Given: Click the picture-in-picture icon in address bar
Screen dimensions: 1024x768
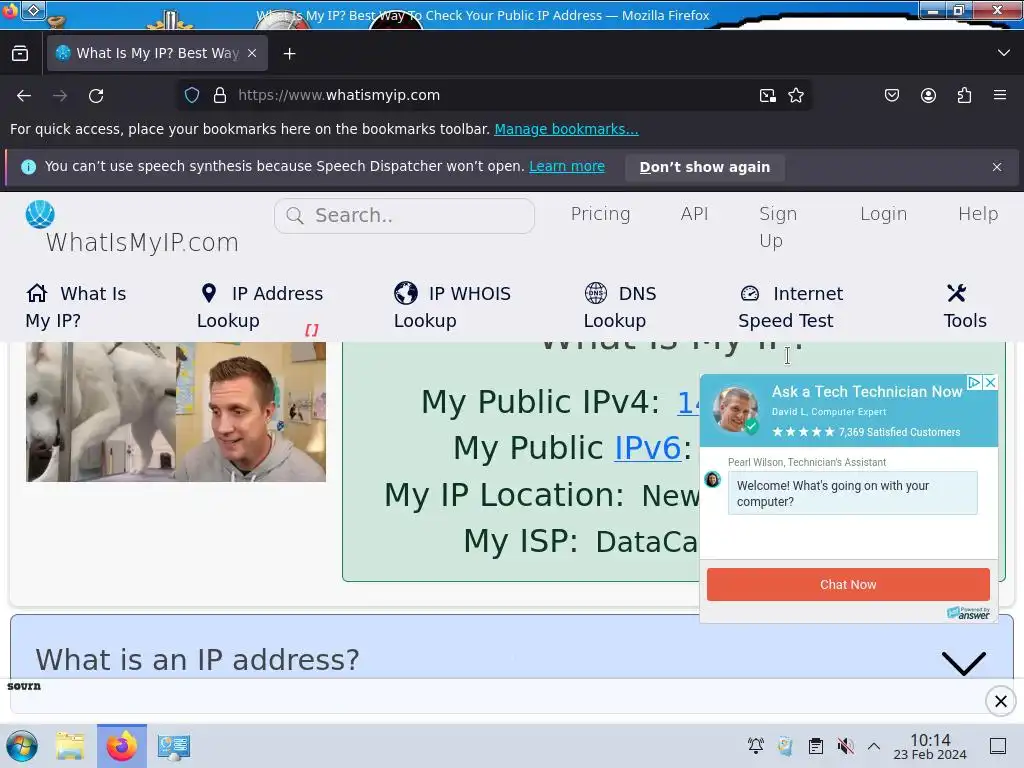Looking at the screenshot, I should point(767,95).
